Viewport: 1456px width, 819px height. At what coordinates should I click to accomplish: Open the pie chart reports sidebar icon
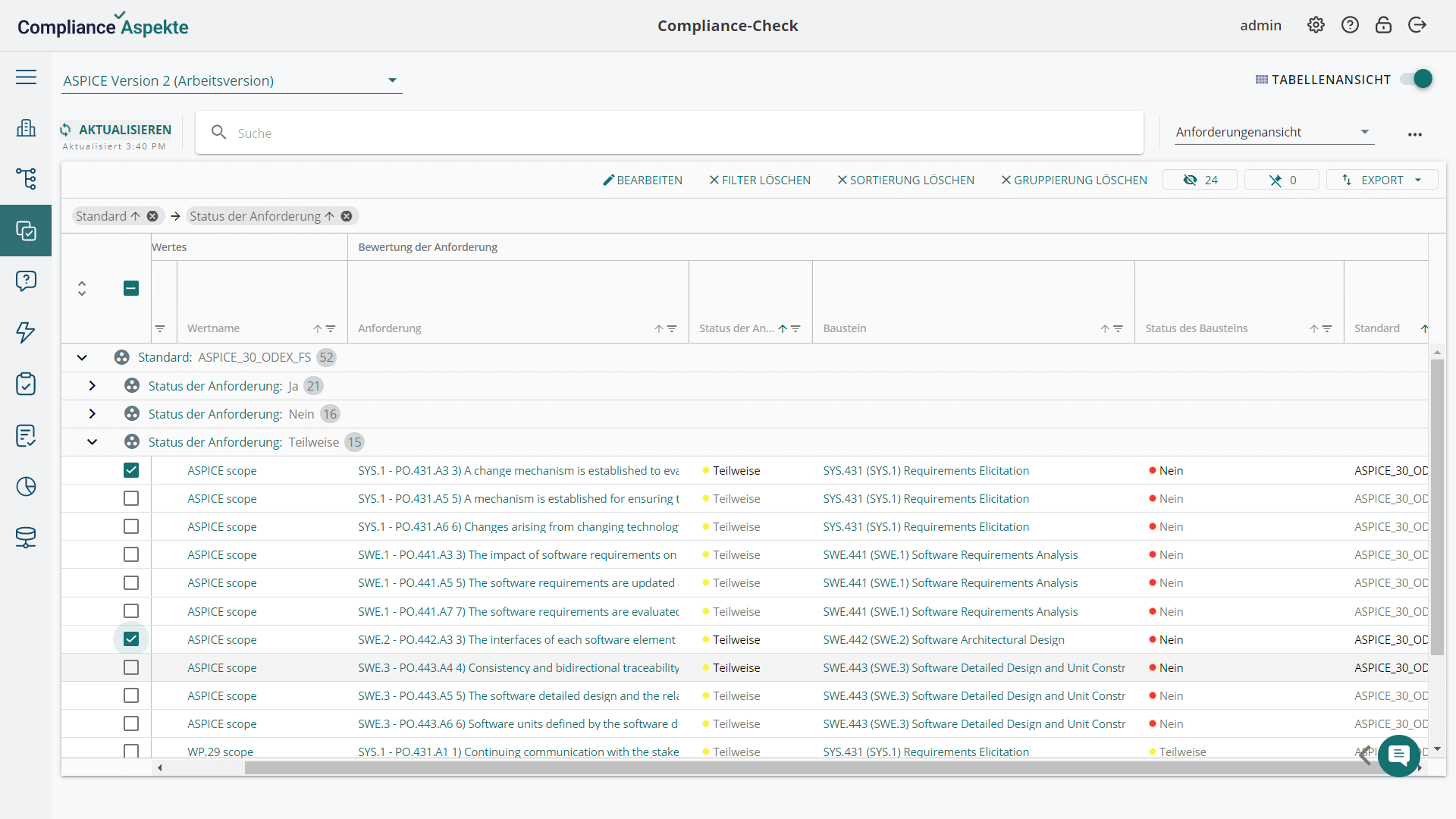[x=26, y=486]
